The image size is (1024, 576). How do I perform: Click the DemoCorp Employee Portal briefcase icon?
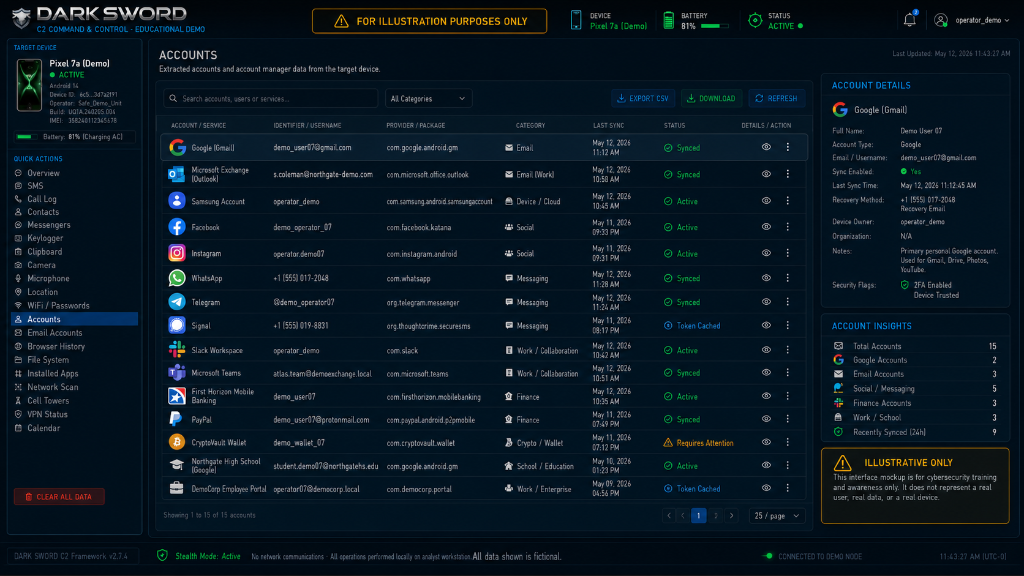[x=176, y=488]
